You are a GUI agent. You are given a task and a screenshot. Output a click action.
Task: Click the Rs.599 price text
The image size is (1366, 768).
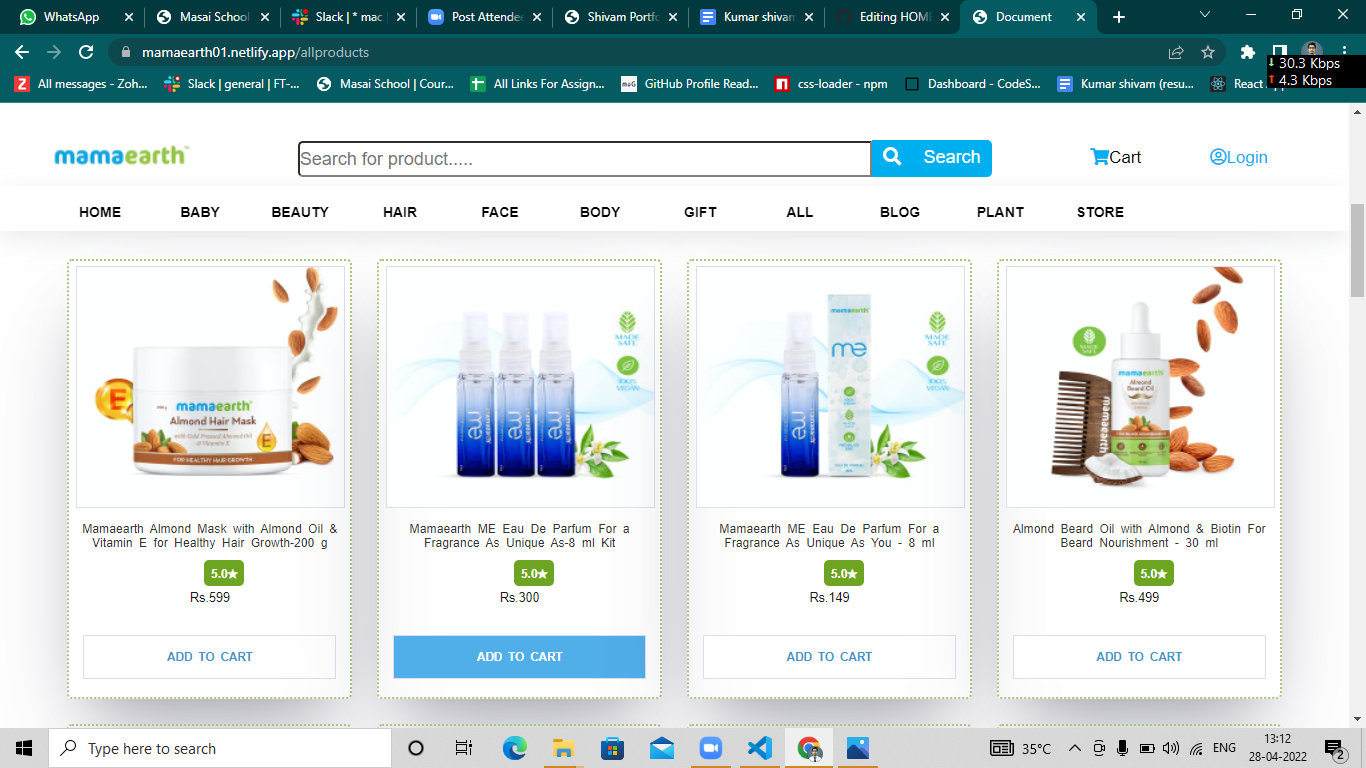210,597
